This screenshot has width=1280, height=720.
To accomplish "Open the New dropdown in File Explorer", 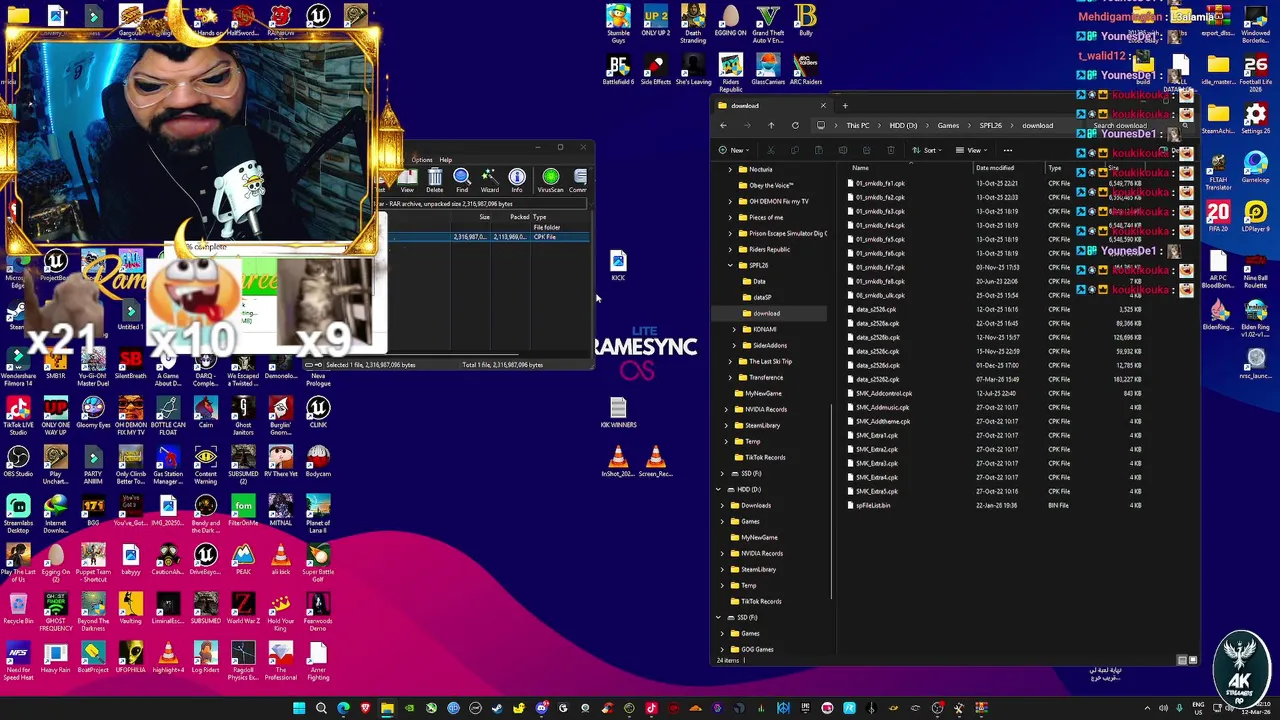I will pos(732,151).
